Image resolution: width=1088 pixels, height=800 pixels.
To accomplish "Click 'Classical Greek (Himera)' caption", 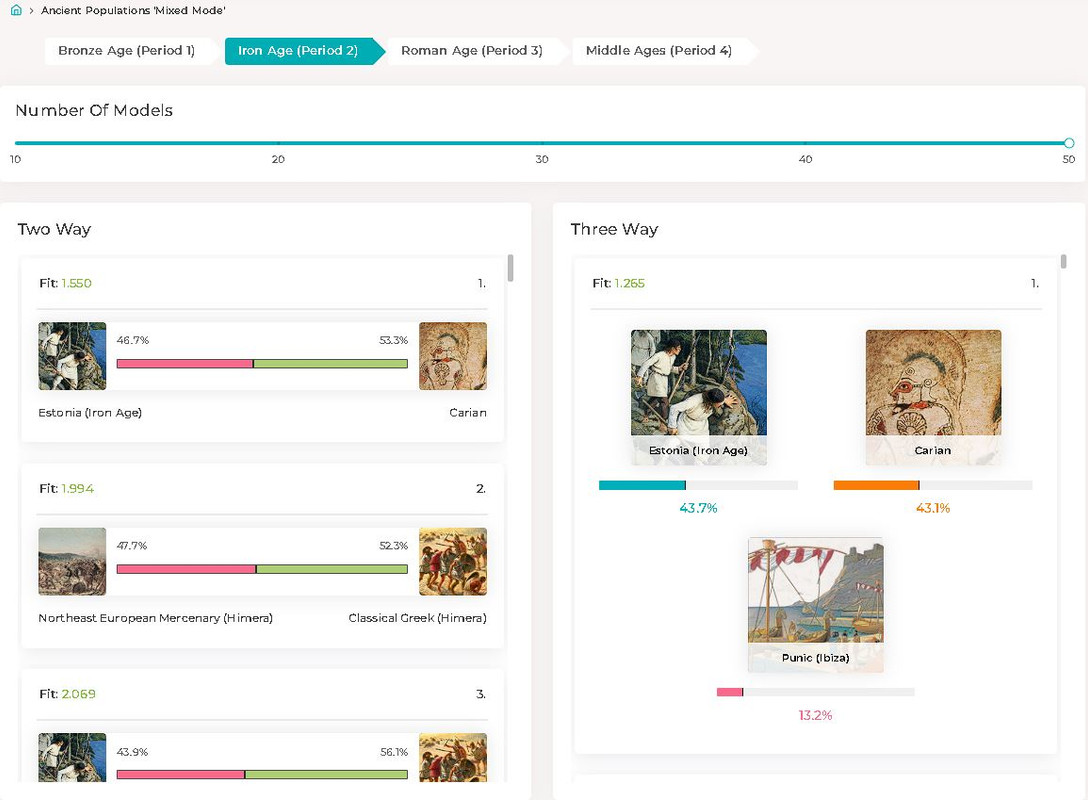I will pyautogui.click(x=417, y=618).
